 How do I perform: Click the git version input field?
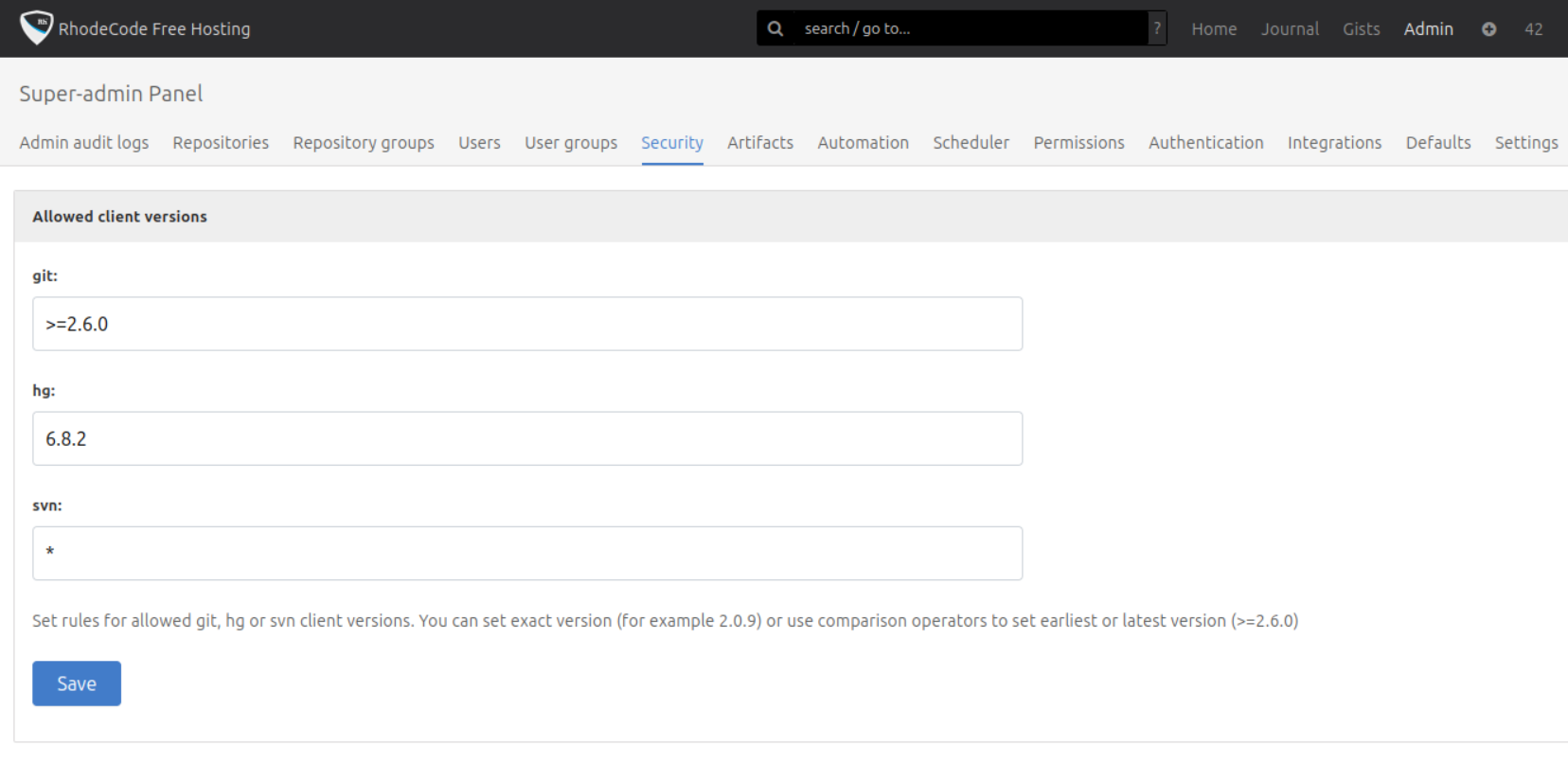(527, 324)
